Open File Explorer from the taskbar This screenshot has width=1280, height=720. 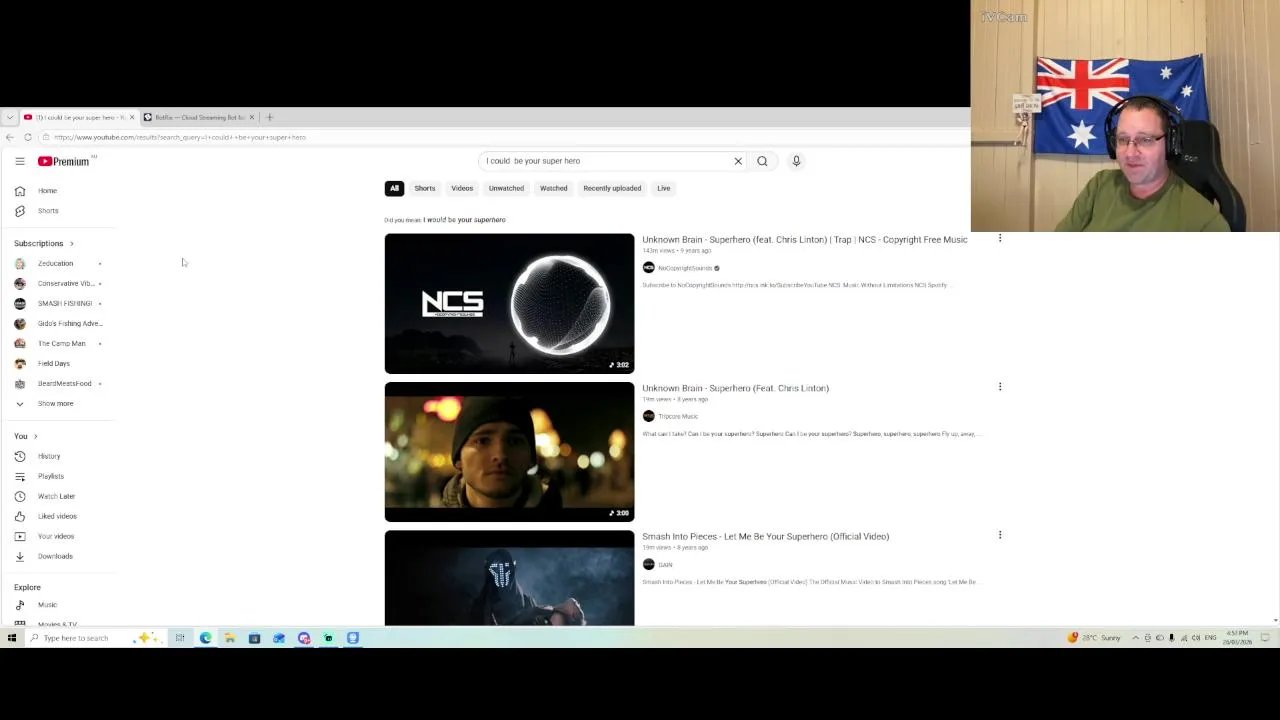pos(229,638)
